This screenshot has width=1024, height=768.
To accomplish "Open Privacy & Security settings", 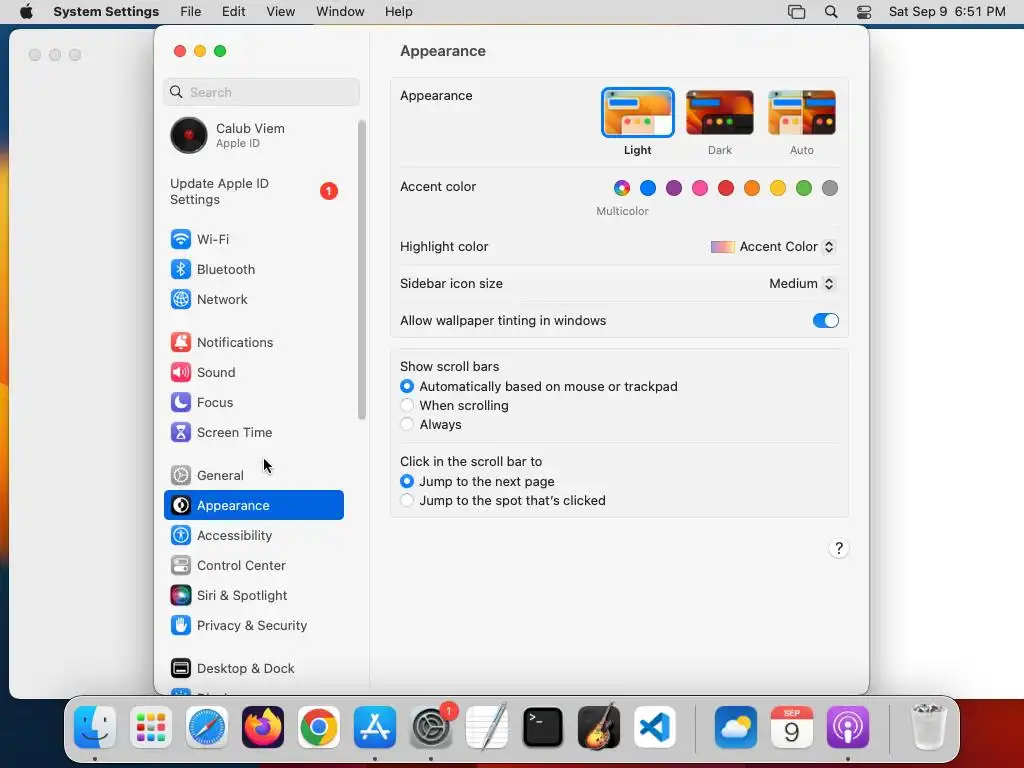I will pos(253,626).
